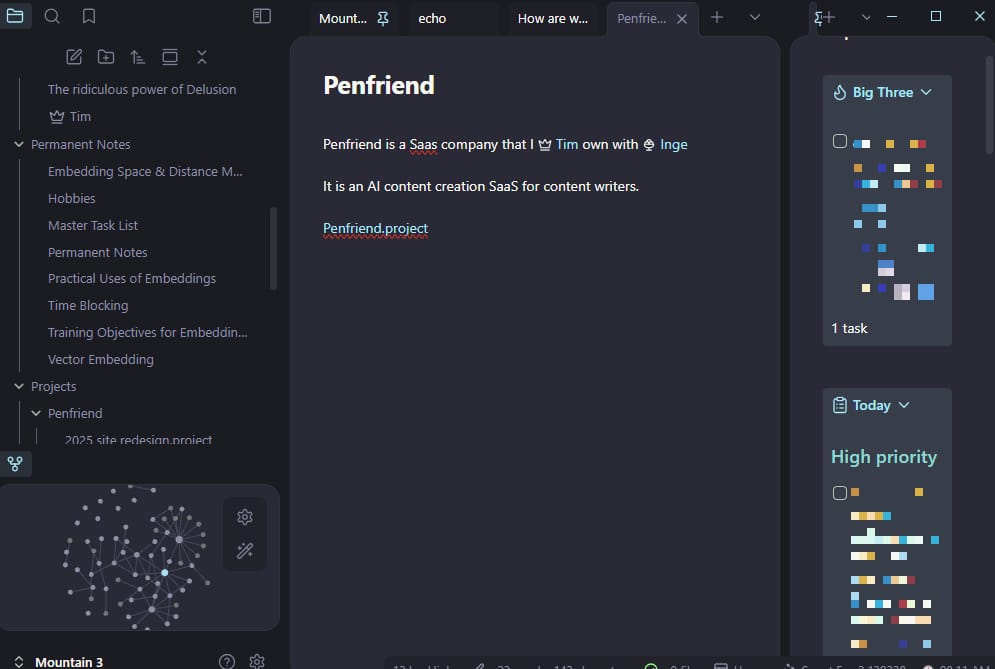
Task: Open graph view sidebar tab icon
Action: pyautogui.click(x=15, y=464)
